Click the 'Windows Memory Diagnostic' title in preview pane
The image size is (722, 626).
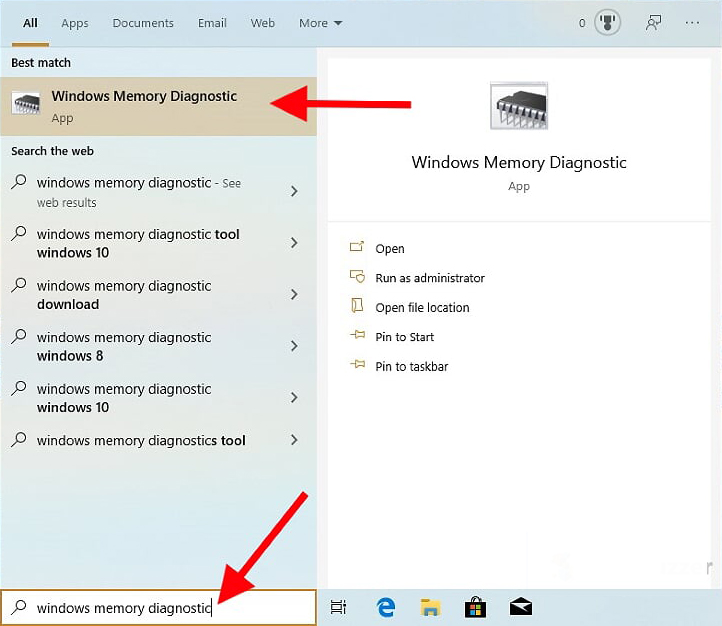pyautogui.click(x=519, y=162)
